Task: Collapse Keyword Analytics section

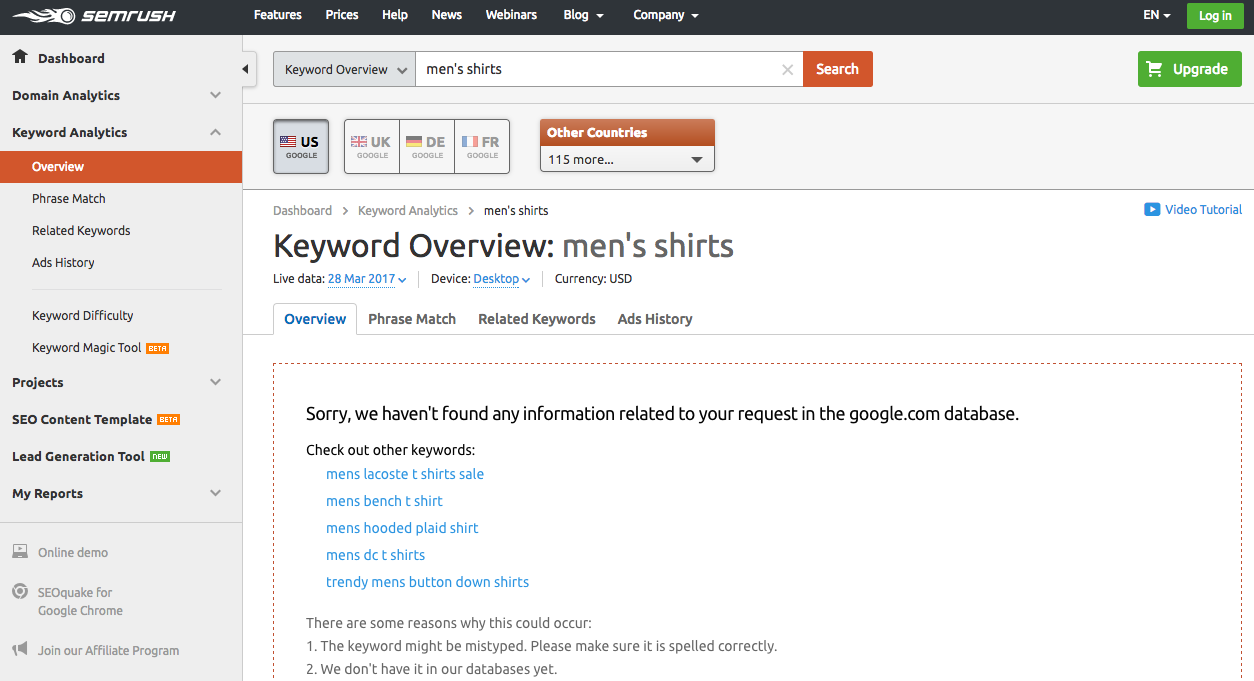Action: click(x=121, y=133)
